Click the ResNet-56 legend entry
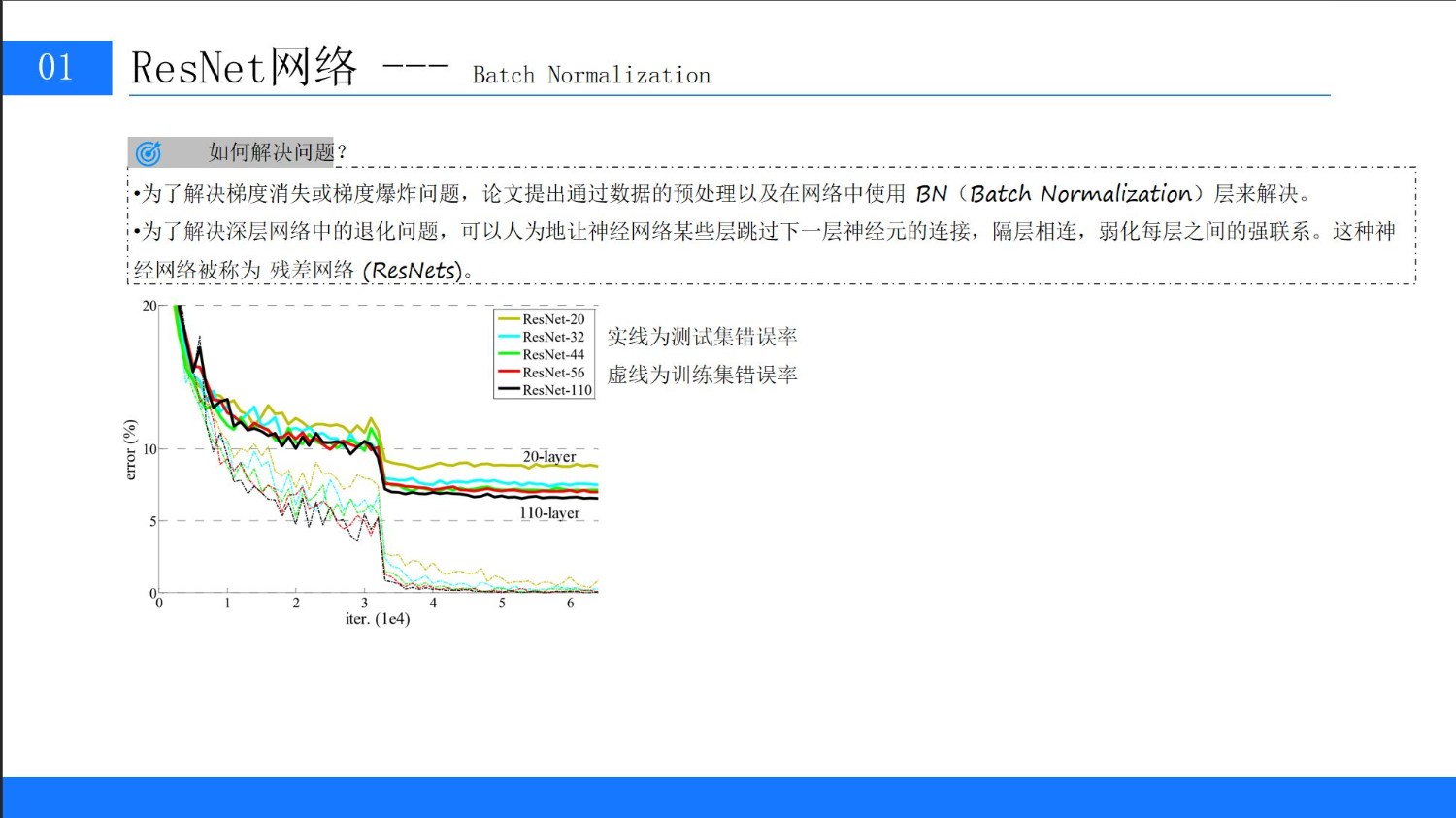The height and width of the screenshot is (818, 1456). (543, 373)
